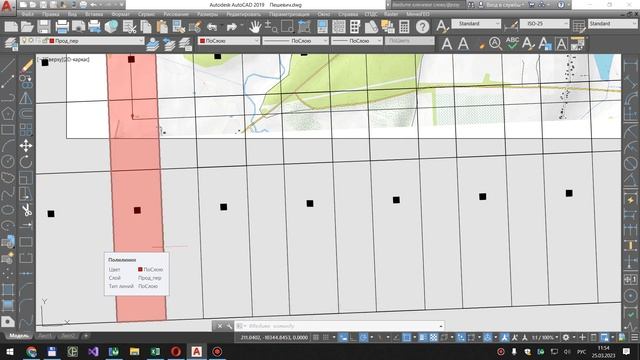640x360 pixels.
Task: Close the command line panel
Action: tap(219, 326)
